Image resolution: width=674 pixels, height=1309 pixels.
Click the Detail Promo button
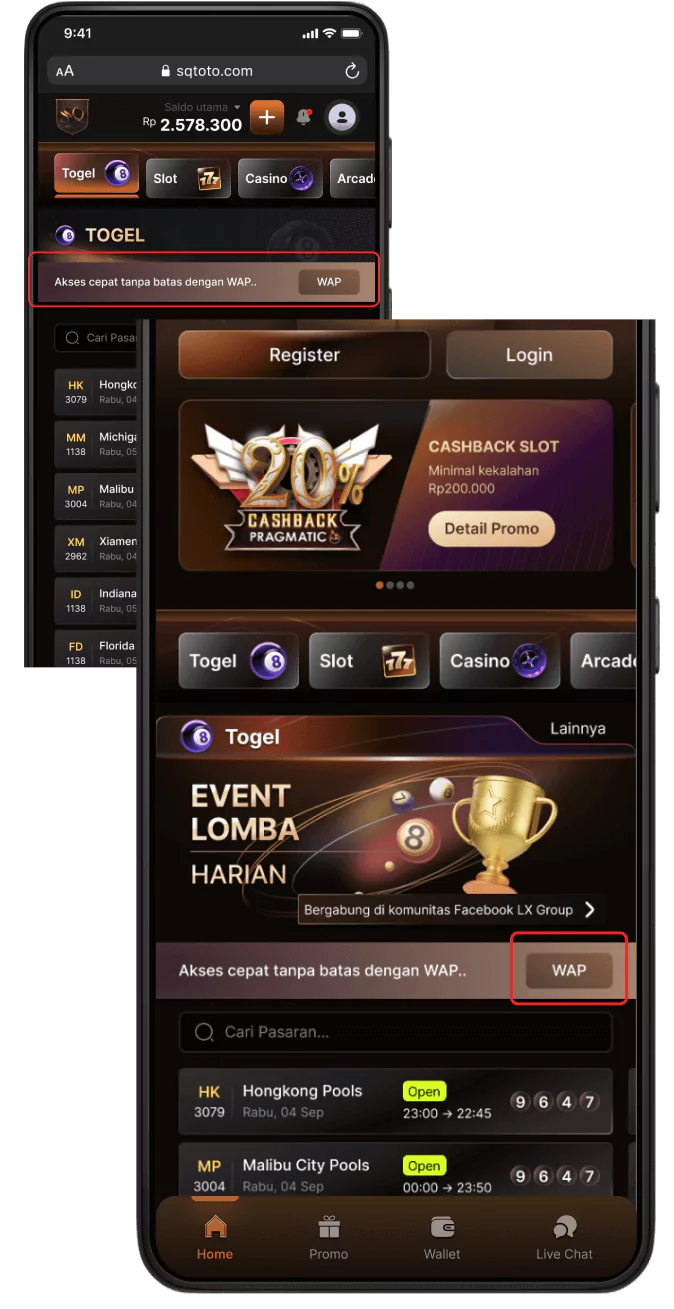tap(492, 529)
